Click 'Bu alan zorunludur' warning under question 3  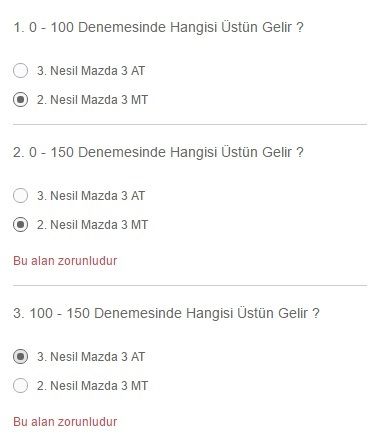[x=65, y=422]
